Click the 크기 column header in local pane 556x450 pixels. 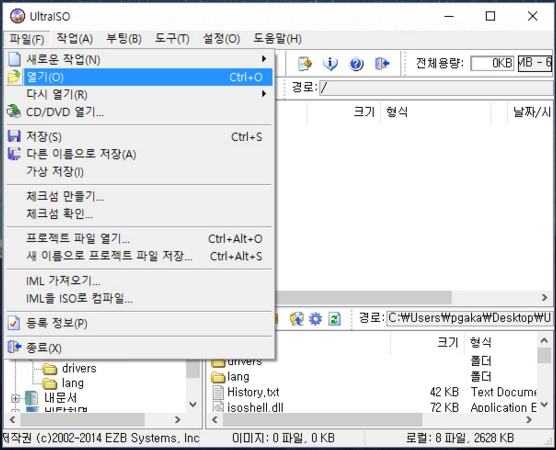427,342
